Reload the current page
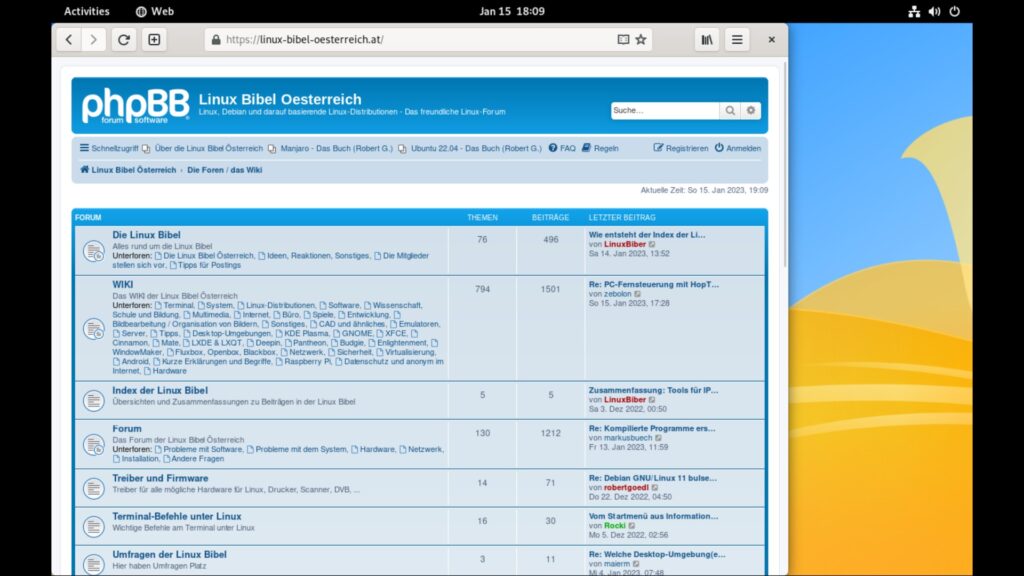The image size is (1024, 576). click(123, 40)
